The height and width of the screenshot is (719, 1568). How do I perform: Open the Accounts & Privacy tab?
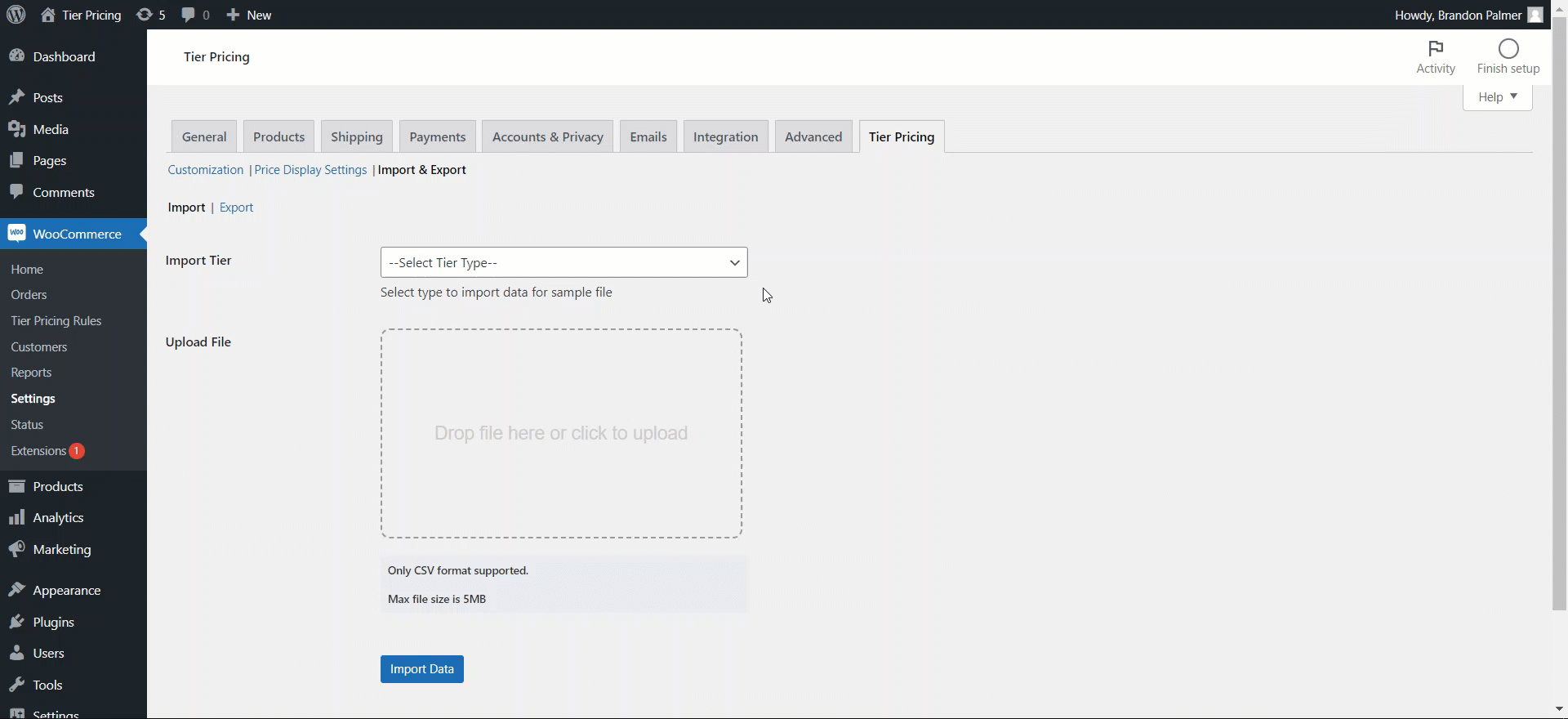point(548,136)
